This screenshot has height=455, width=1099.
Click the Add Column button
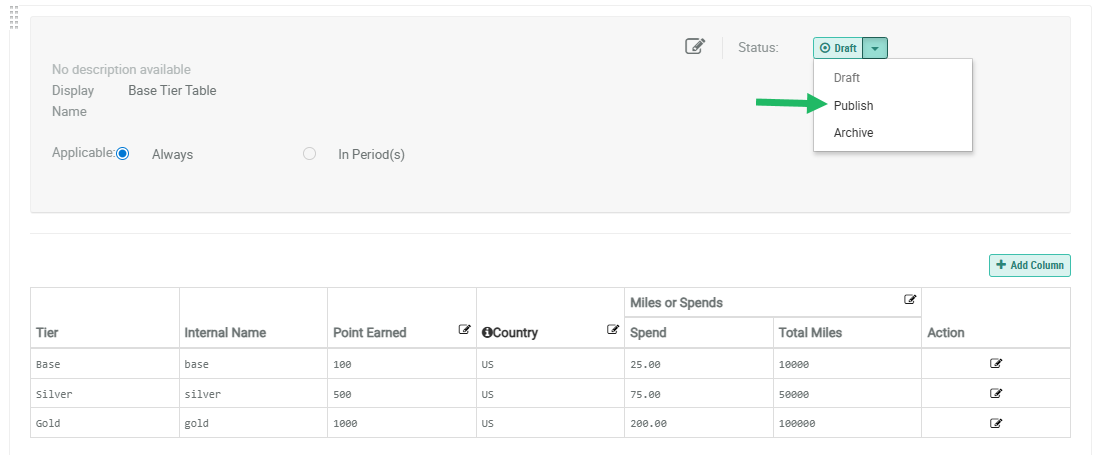1029,265
